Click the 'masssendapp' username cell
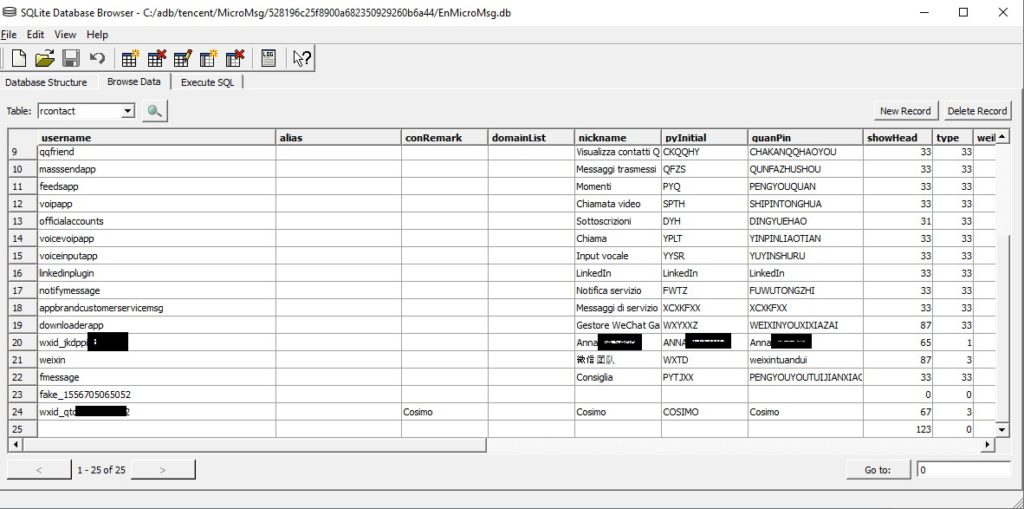Image resolution: width=1024 pixels, height=509 pixels. point(157,169)
